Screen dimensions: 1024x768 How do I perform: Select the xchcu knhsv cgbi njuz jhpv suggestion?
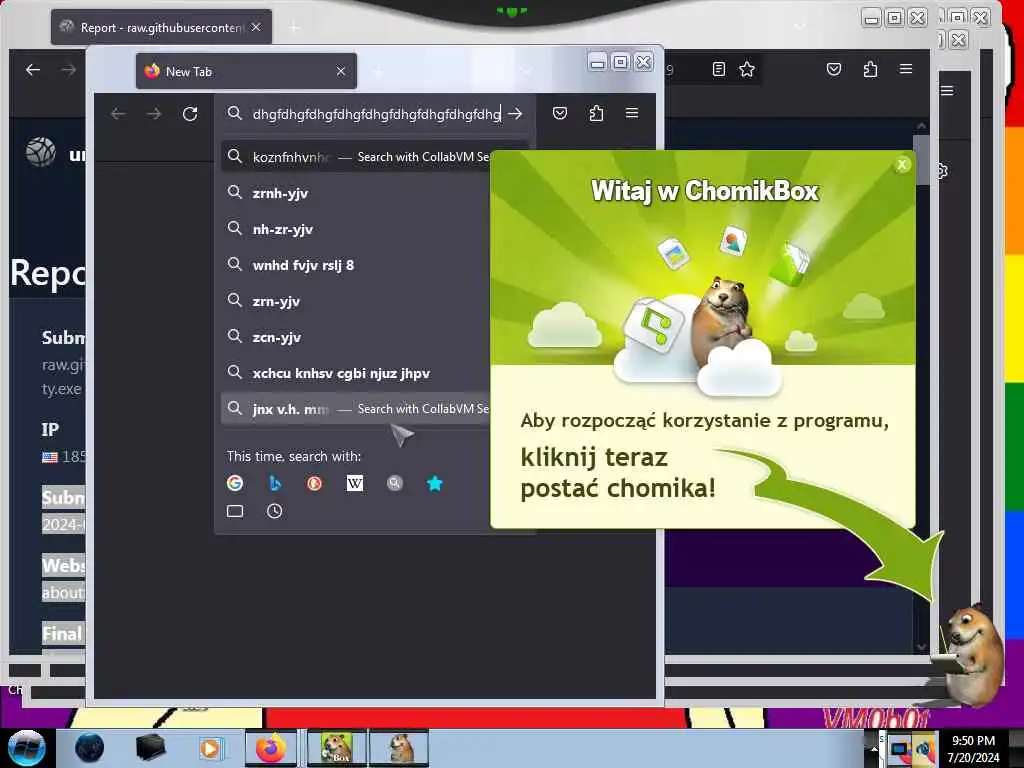pos(357,374)
